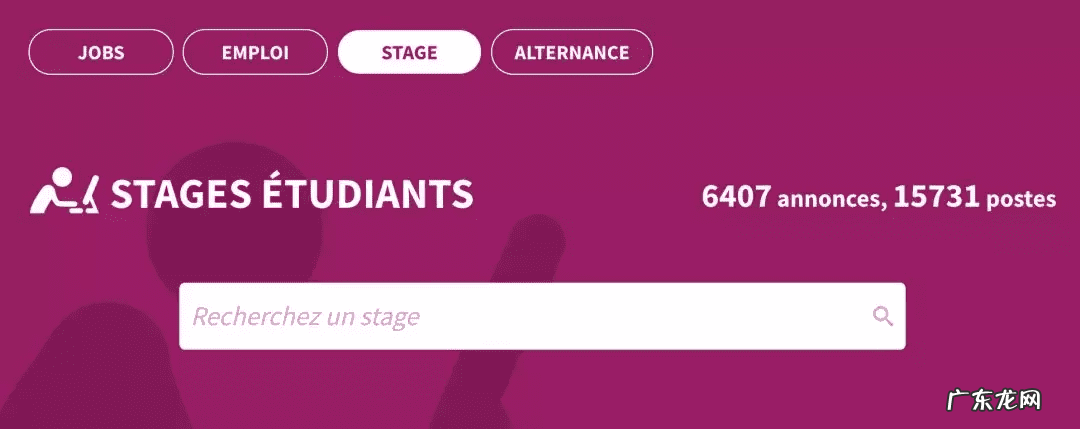1080x429 pixels.
Task: Click the student-at-desk icon beside the heading
Action: coord(64,192)
